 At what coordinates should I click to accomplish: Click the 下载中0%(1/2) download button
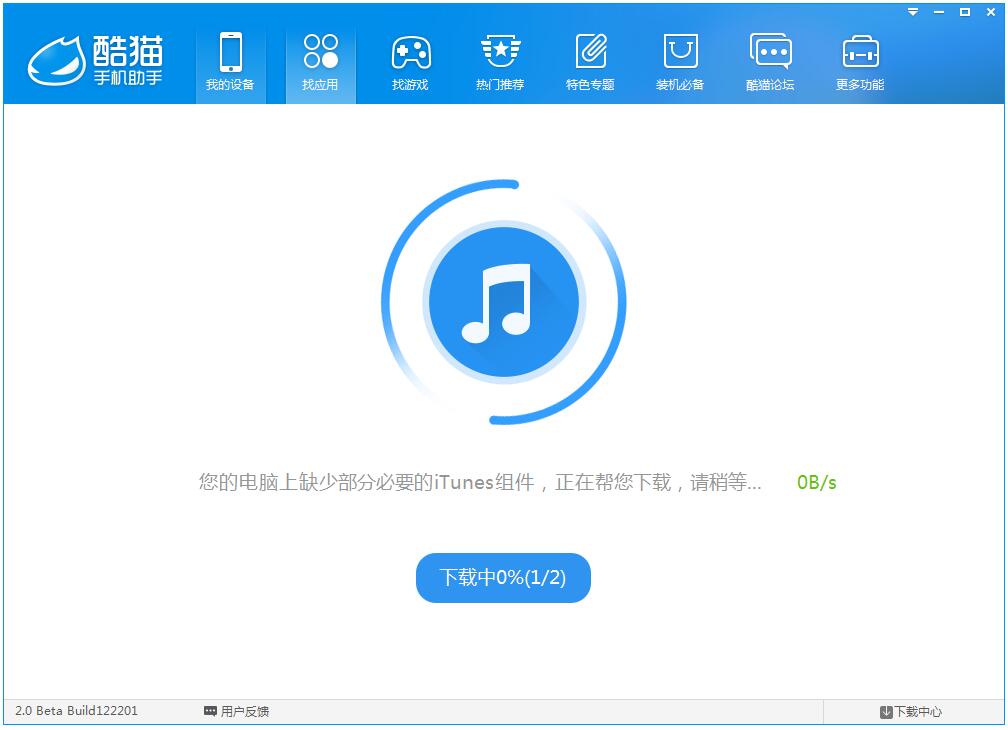503,578
